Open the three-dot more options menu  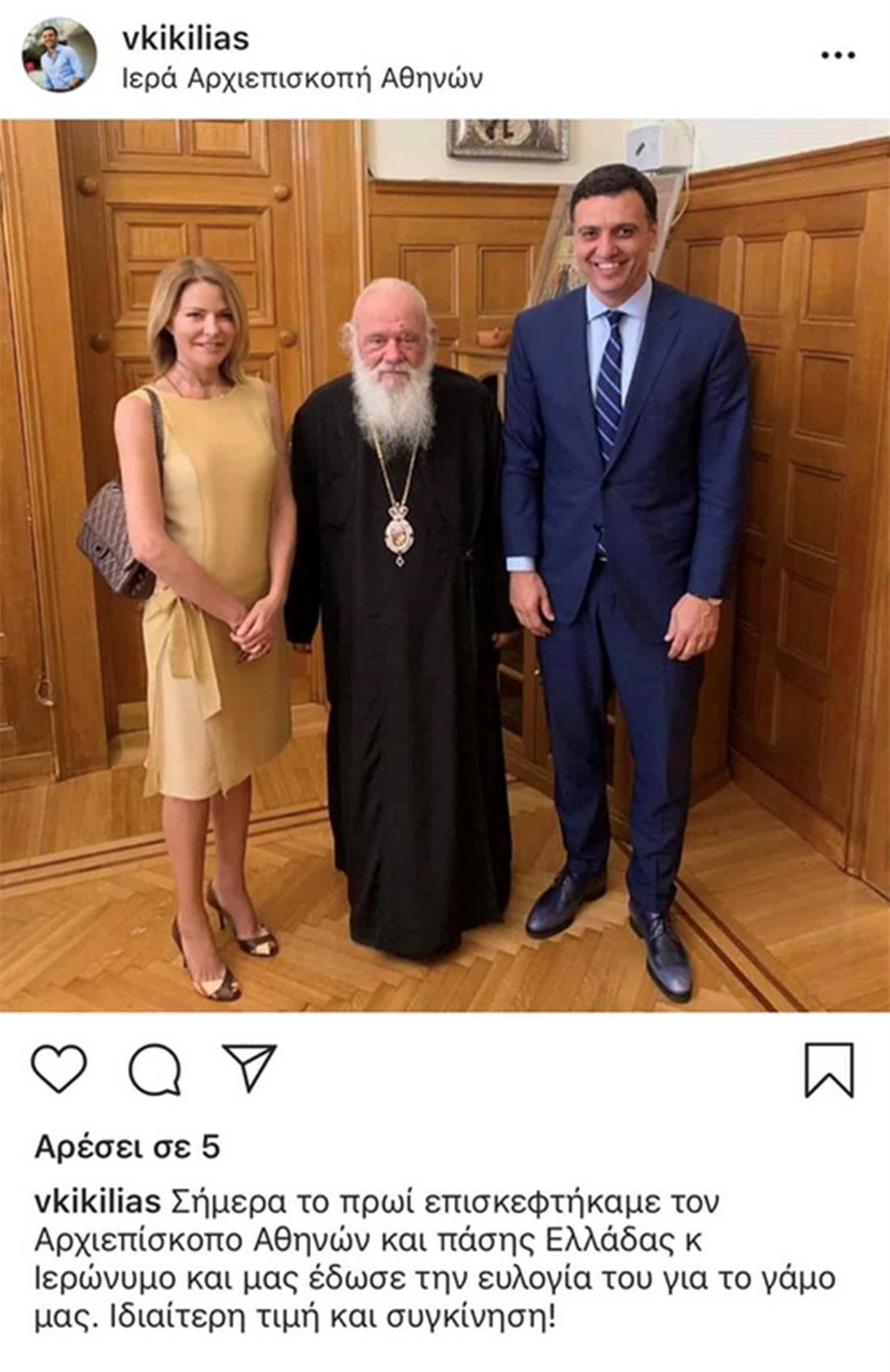pyautogui.click(x=837, y=55)
